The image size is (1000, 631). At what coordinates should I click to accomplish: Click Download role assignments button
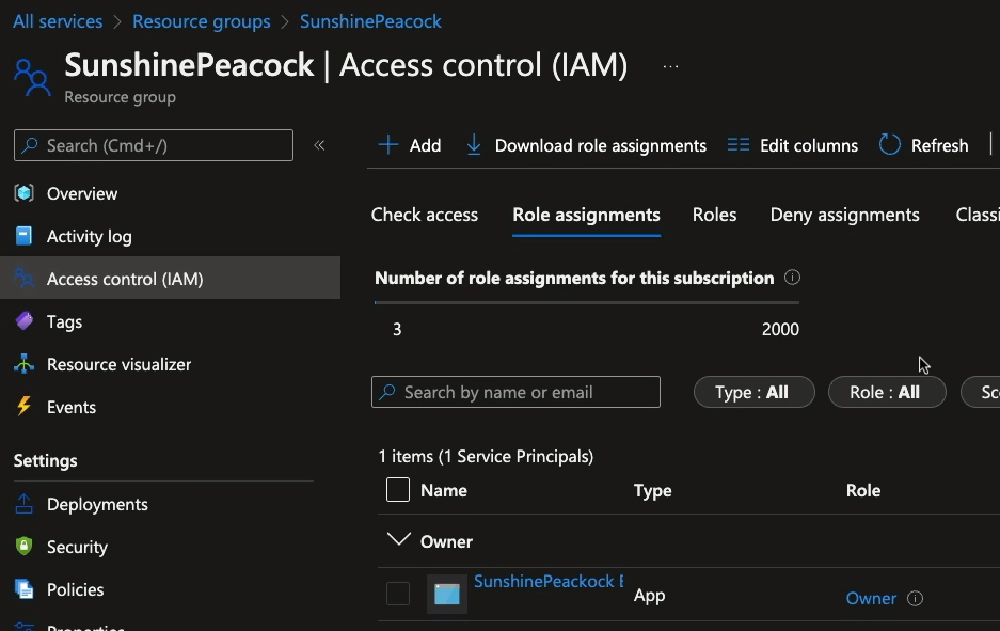tap(586, 145)
